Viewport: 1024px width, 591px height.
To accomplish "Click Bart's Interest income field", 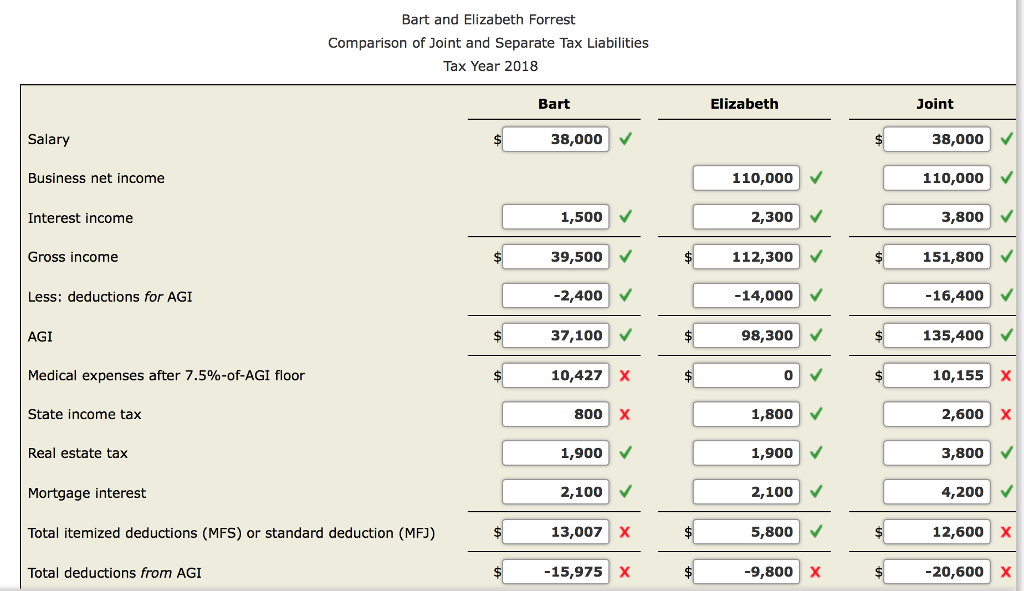I will (x=555, y=217).
